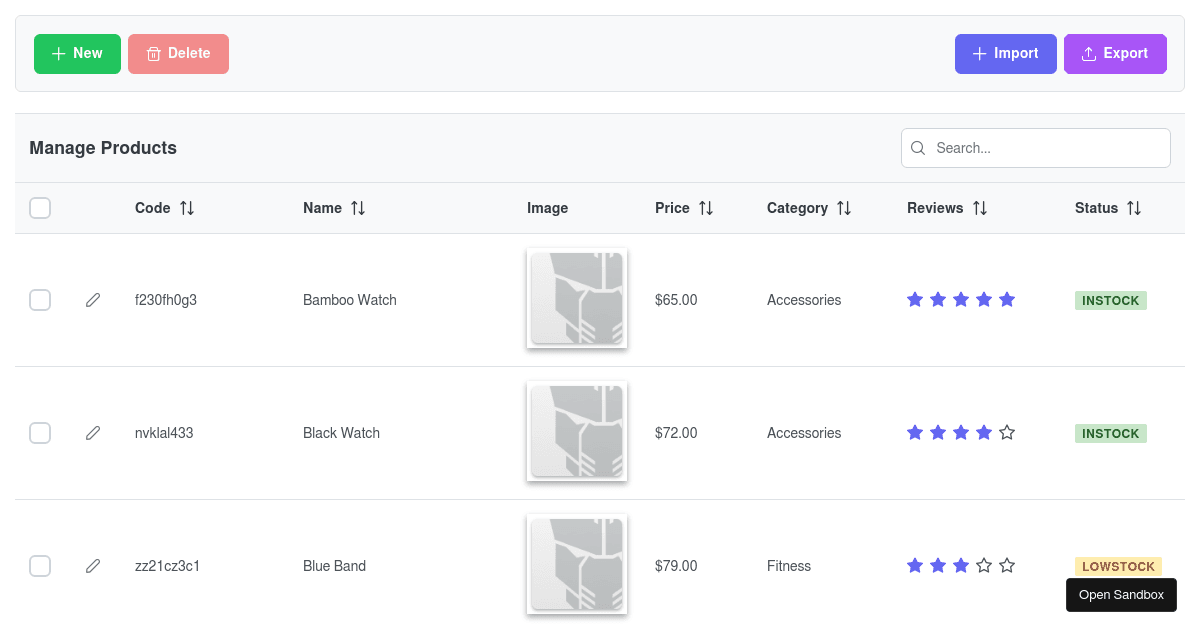Click the pencil edit icon for Bamboo Watch

coord(93,300)
